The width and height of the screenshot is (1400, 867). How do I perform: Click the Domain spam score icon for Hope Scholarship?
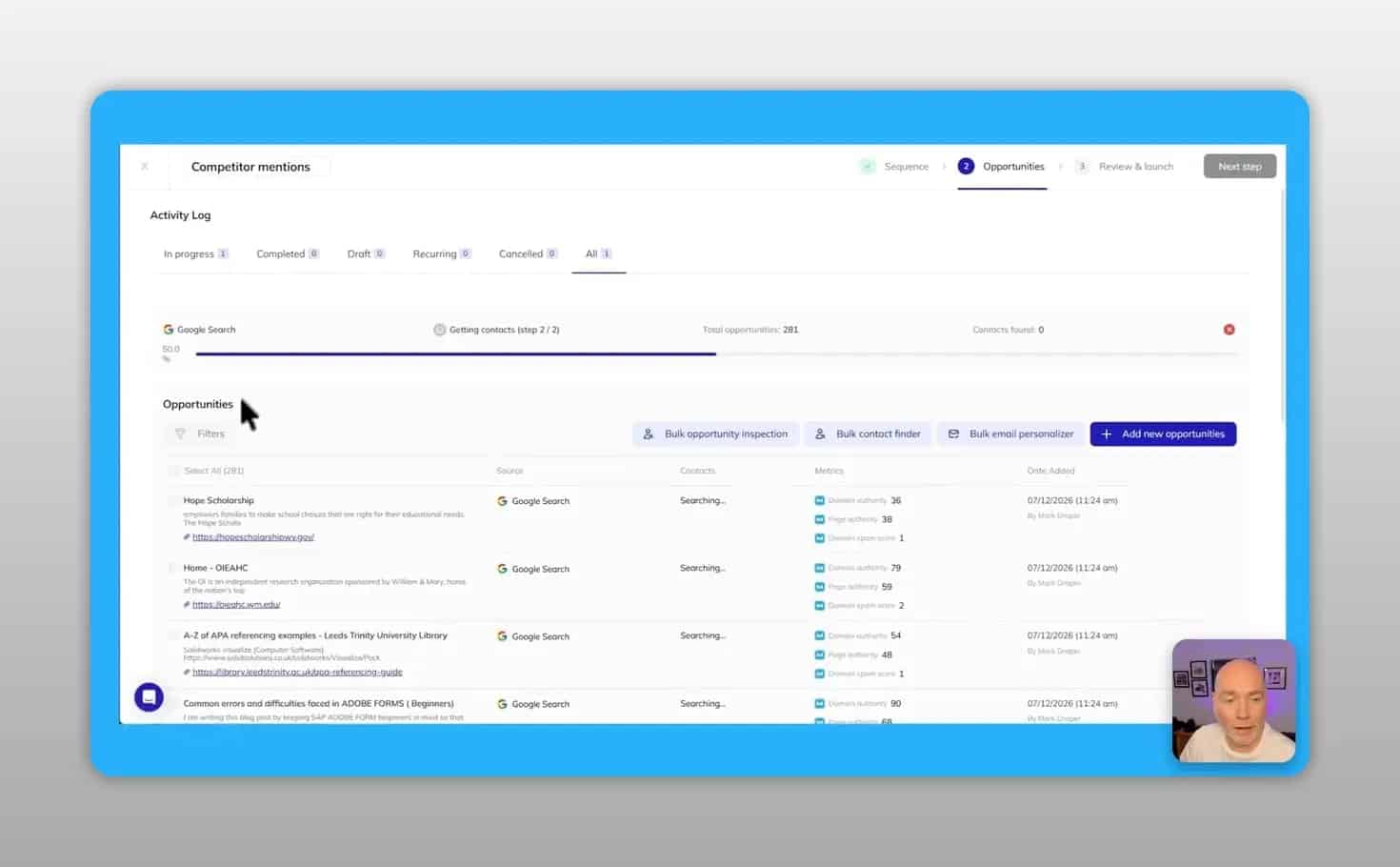coord(819,538)
